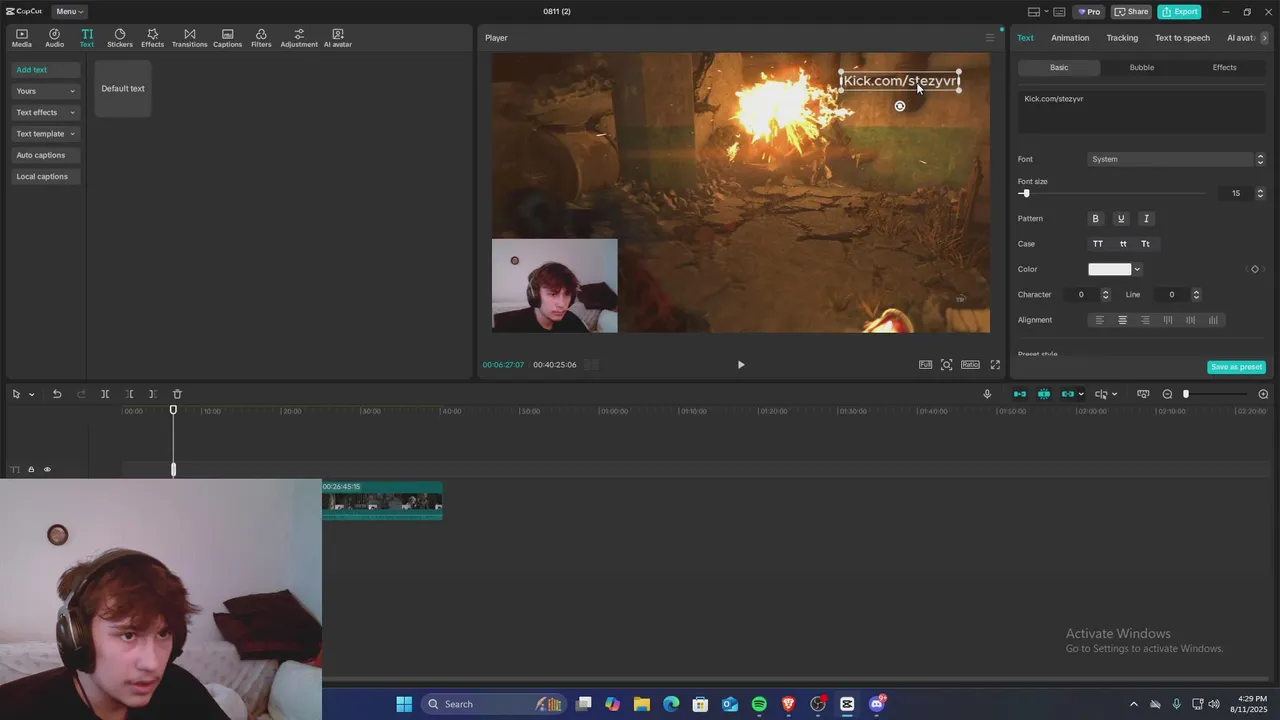Click the Undo arrow in timeline toolbar
This screenshot has height=720, width=1280.
[x=57, y=394]
